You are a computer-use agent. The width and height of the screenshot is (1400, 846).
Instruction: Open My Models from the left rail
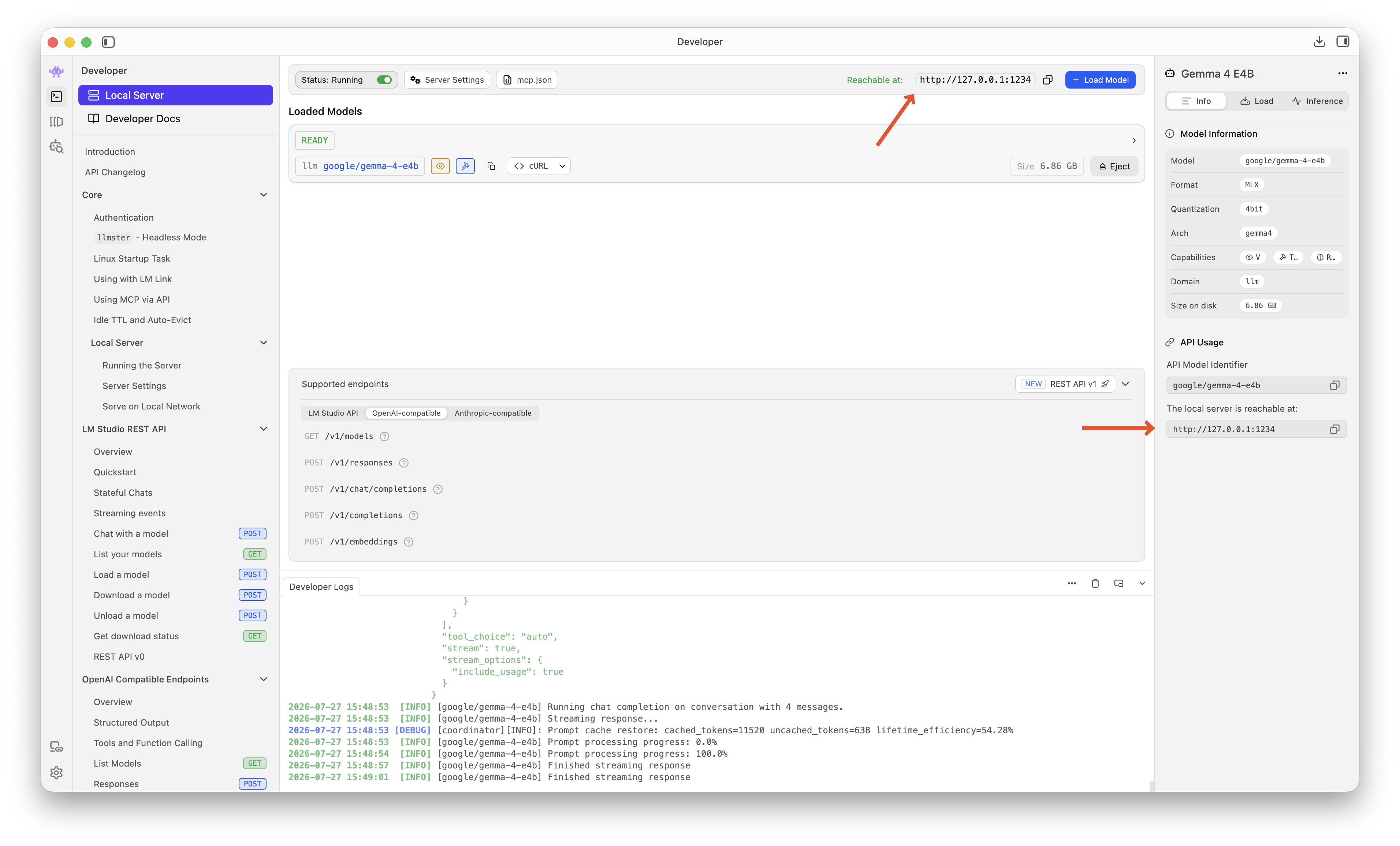click(x=56, y=121)
